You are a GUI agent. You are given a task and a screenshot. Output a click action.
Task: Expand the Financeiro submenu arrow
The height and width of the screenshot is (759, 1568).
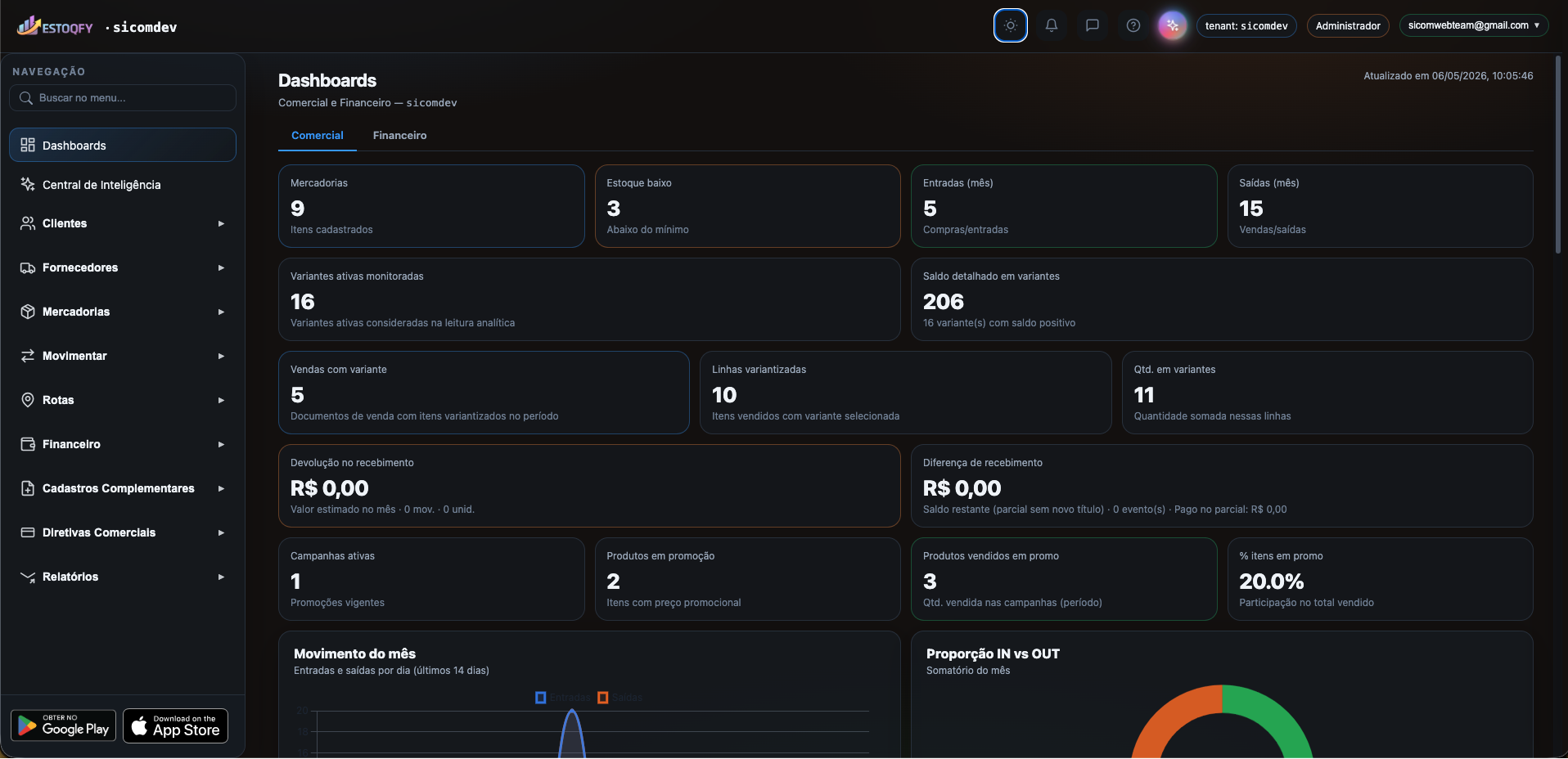[x=221, y=444]
